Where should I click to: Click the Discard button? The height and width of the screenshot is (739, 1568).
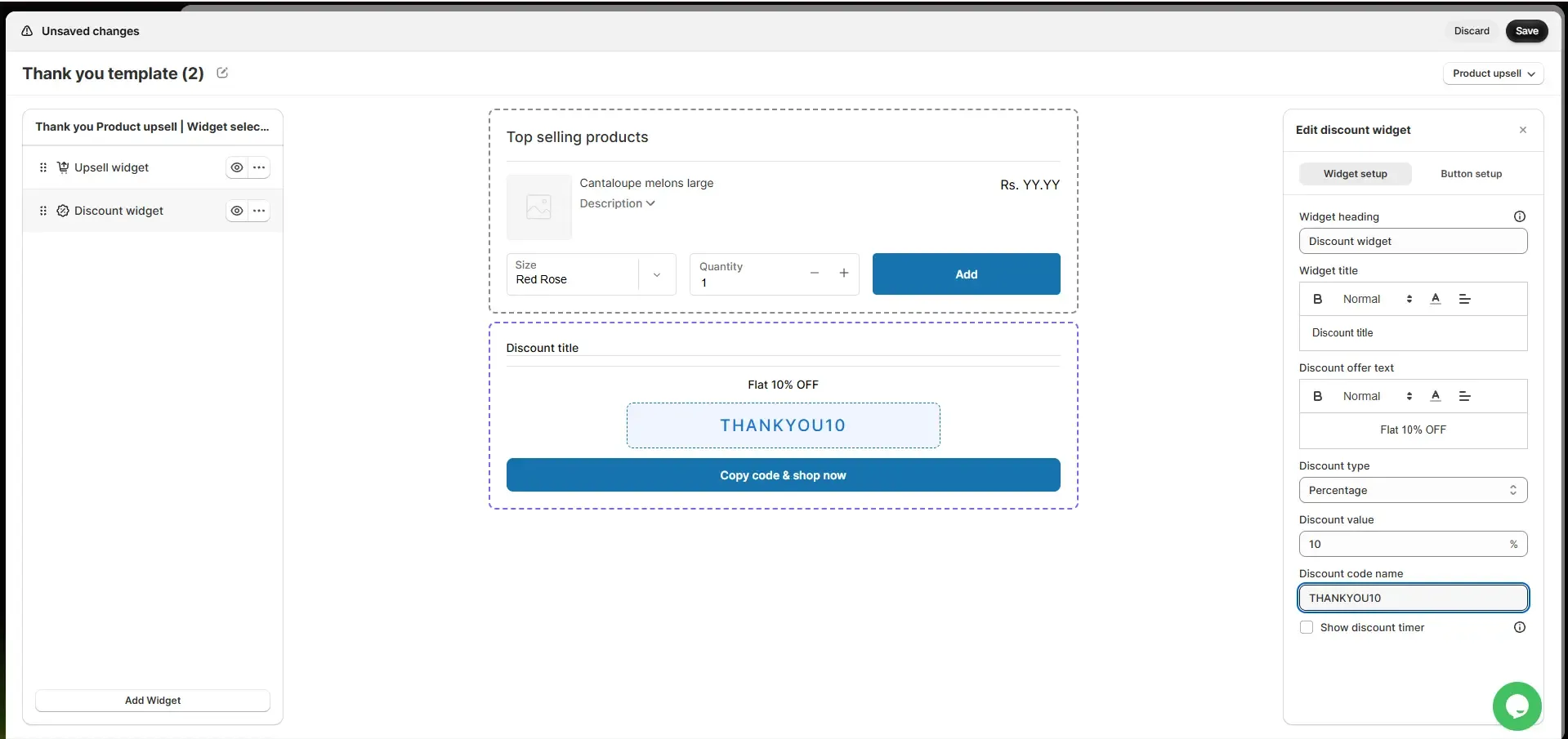point(1472,31)
